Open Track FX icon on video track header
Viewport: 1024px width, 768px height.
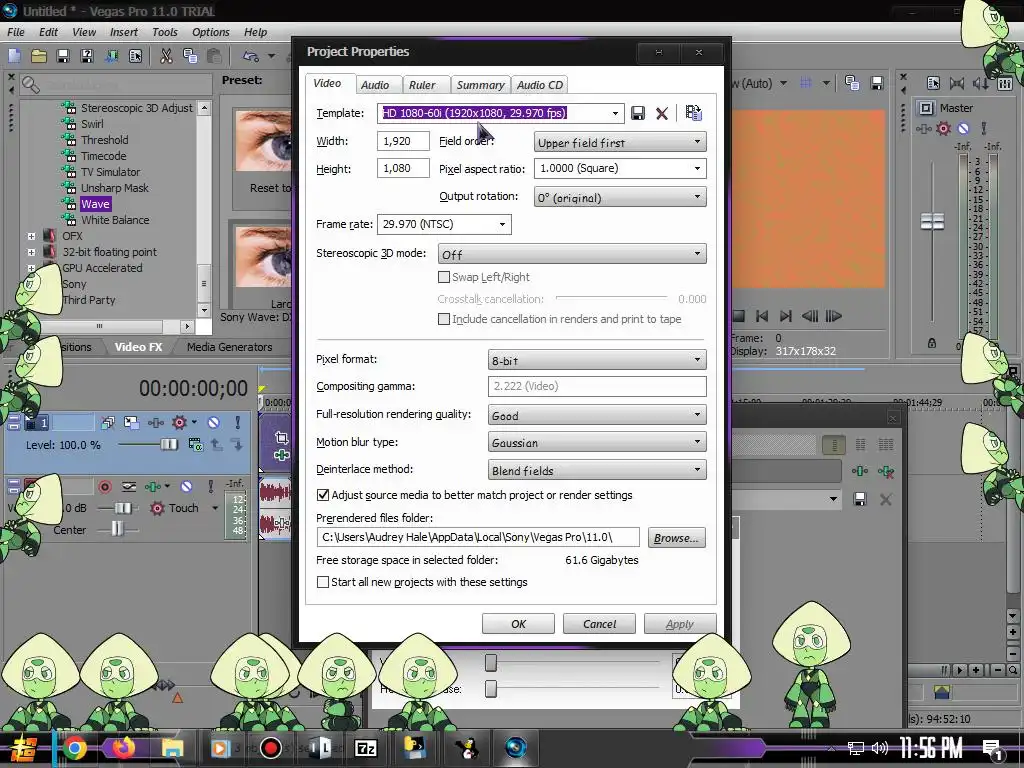click(155, 423)
